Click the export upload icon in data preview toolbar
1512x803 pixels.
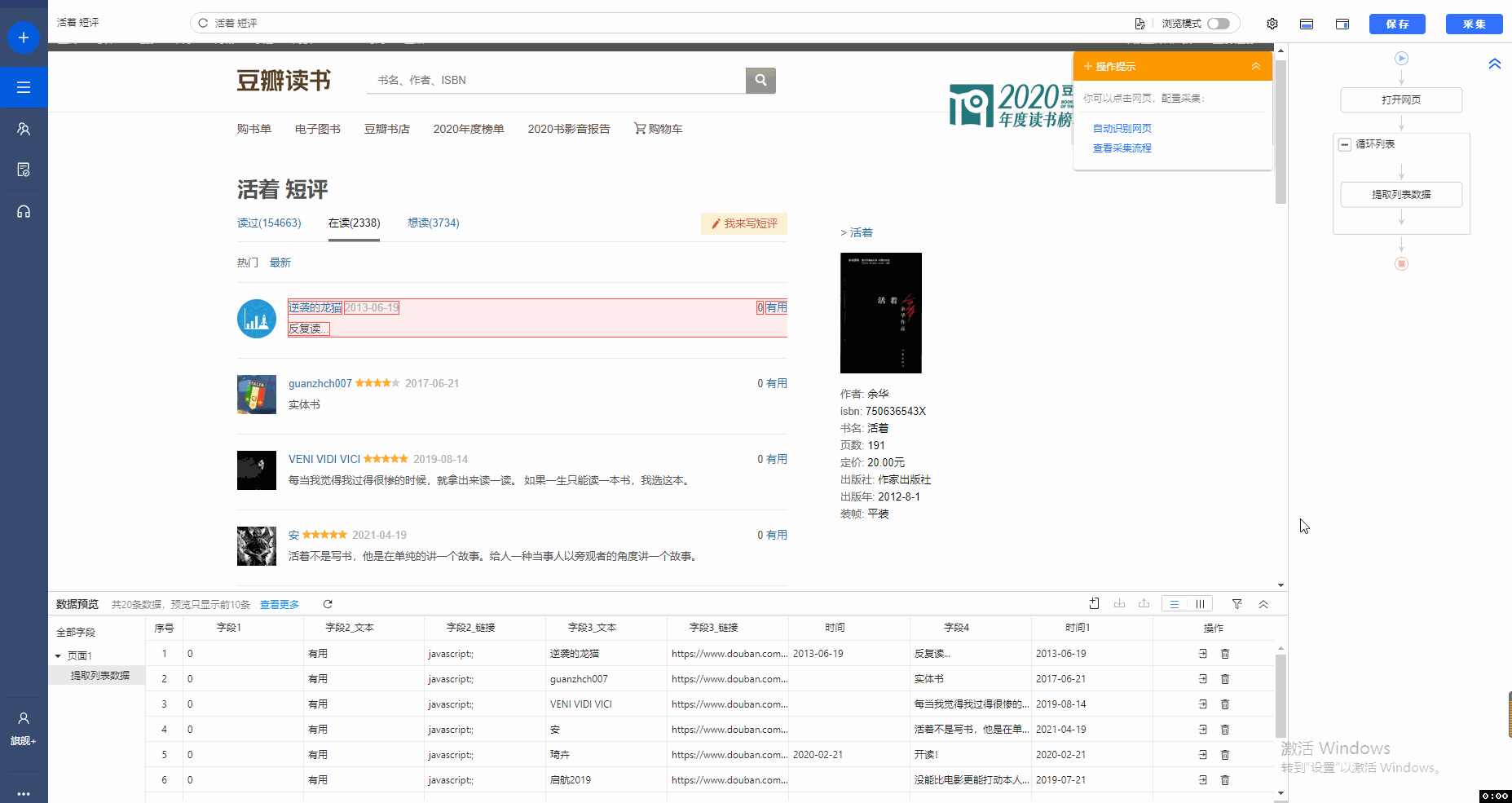click(1144, 603)
